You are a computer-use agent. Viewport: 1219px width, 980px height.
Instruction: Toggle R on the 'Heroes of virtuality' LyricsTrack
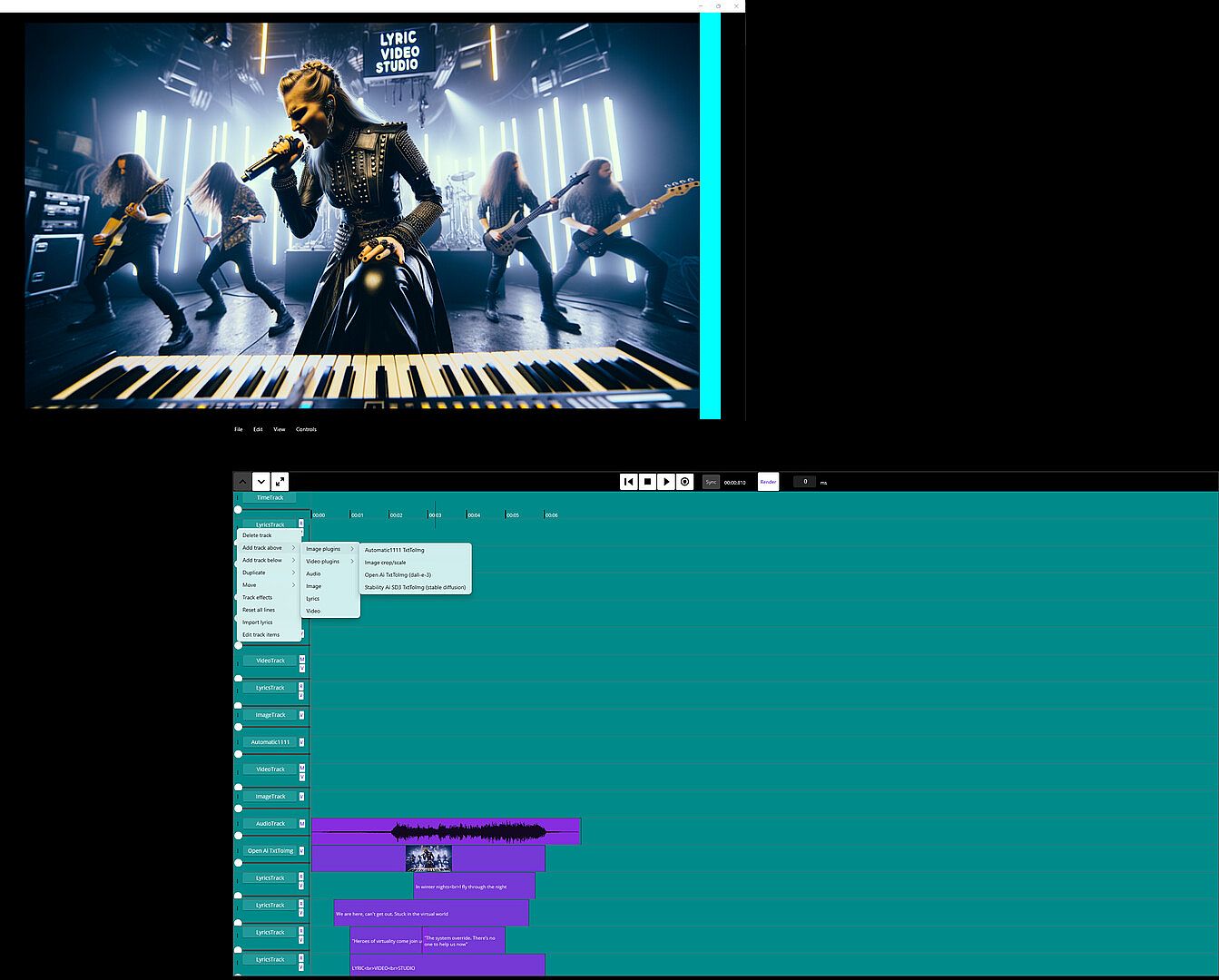click(301, 929)
